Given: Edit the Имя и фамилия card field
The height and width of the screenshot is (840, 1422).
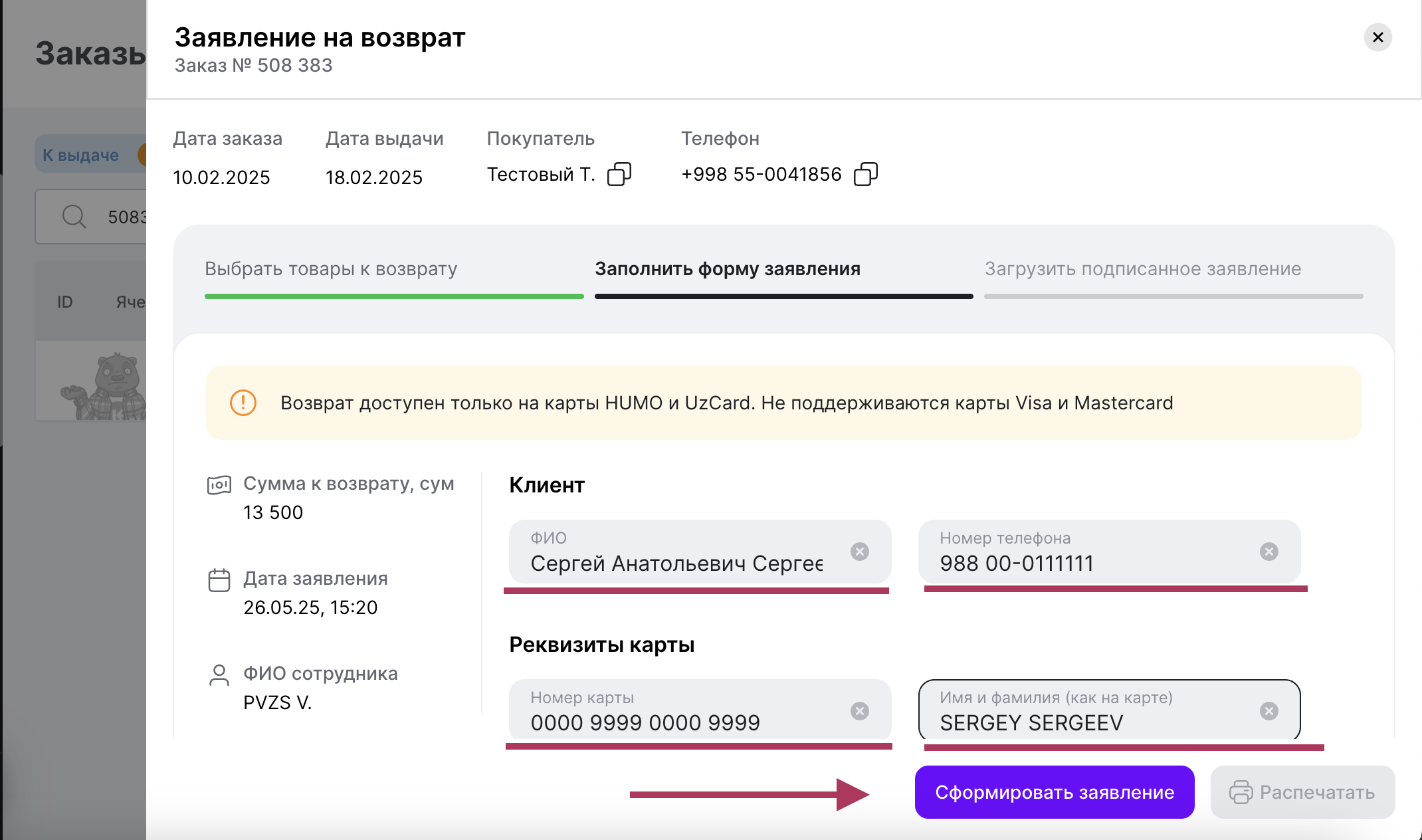Looking at the screenshot, I should coord(1090,722).
